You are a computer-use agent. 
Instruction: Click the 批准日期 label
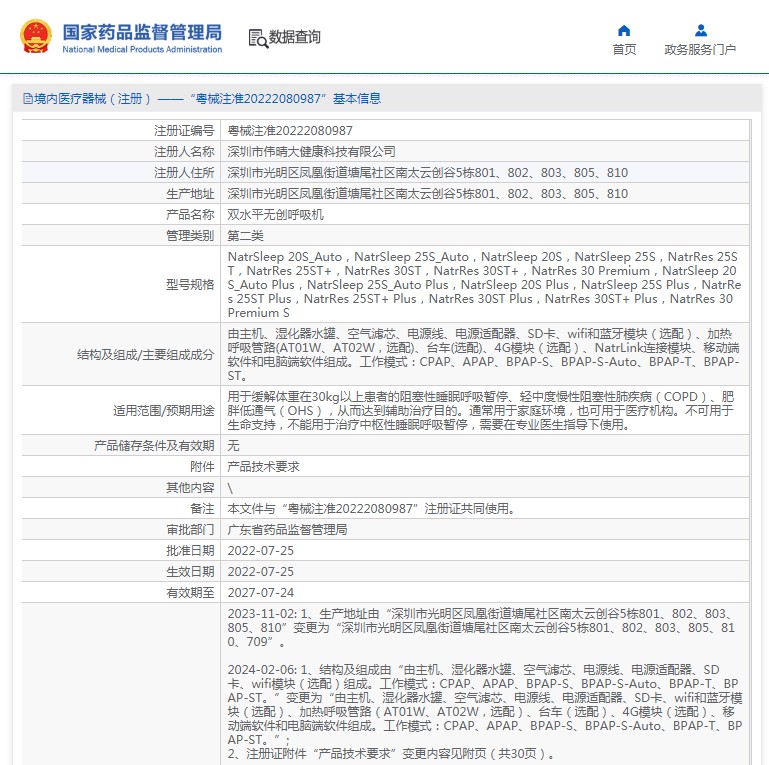(190, 551)
